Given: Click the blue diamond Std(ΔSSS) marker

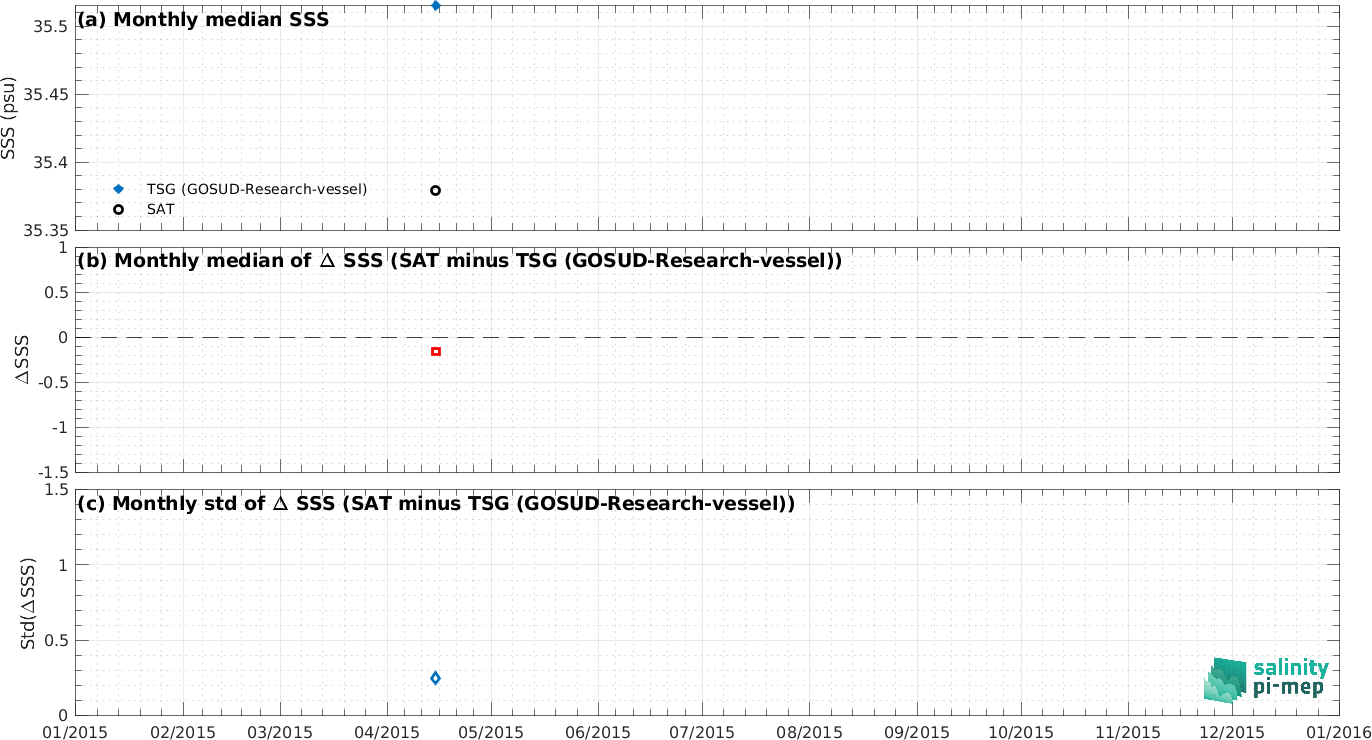Looking at the screenshot, I should [x=435, y=678].
